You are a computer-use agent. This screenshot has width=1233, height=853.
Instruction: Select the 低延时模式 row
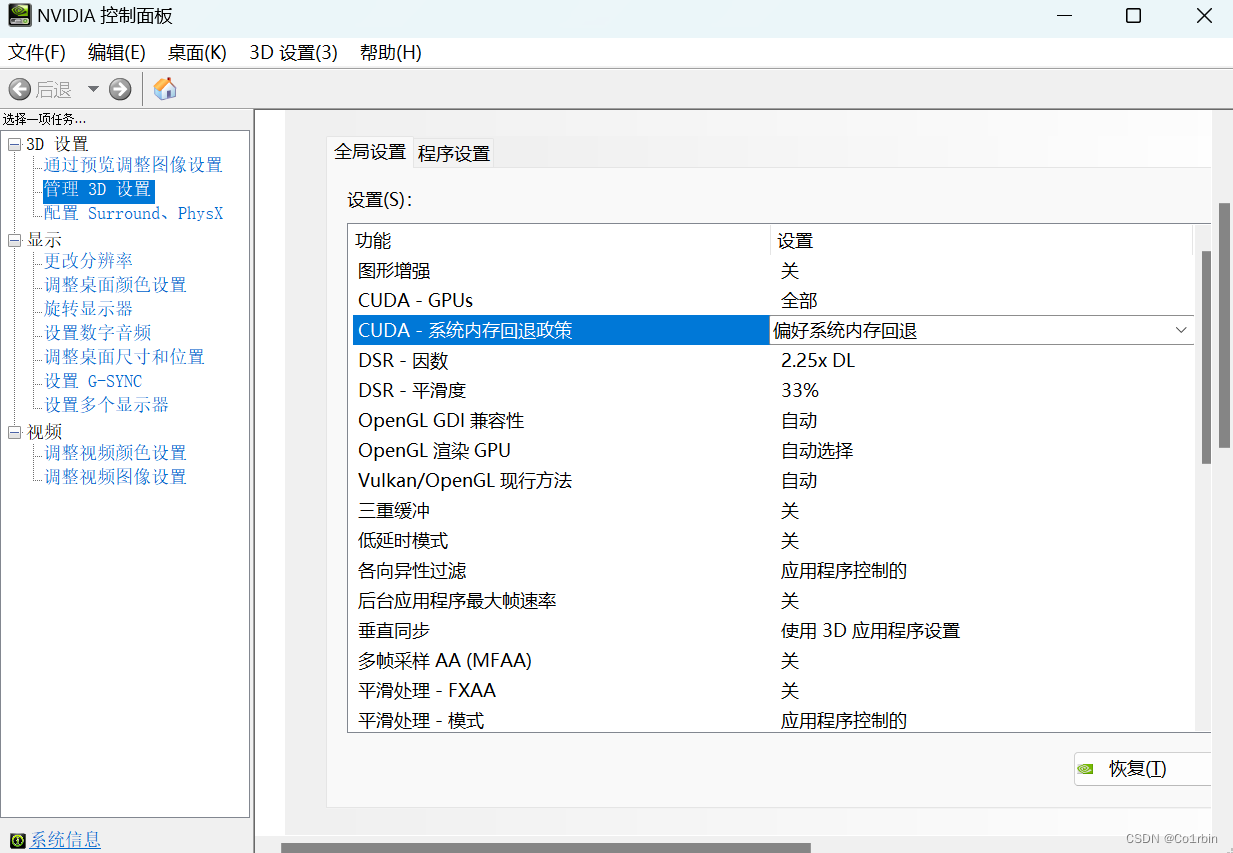[771, 540]
